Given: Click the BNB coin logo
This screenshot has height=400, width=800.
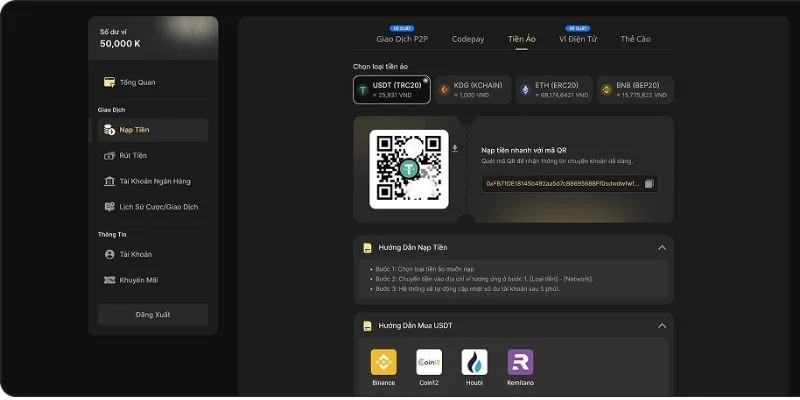Looking at the screenshot, I should [606, 90].
